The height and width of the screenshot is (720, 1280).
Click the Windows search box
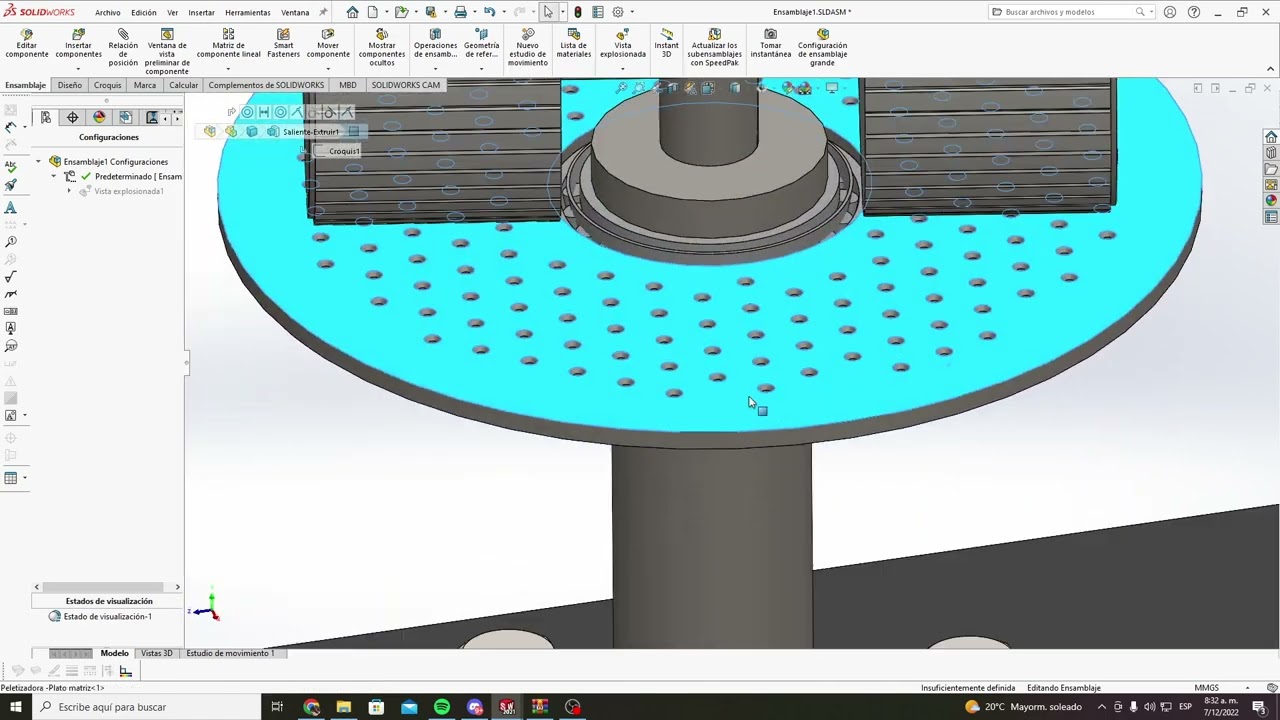pos(145,707)
